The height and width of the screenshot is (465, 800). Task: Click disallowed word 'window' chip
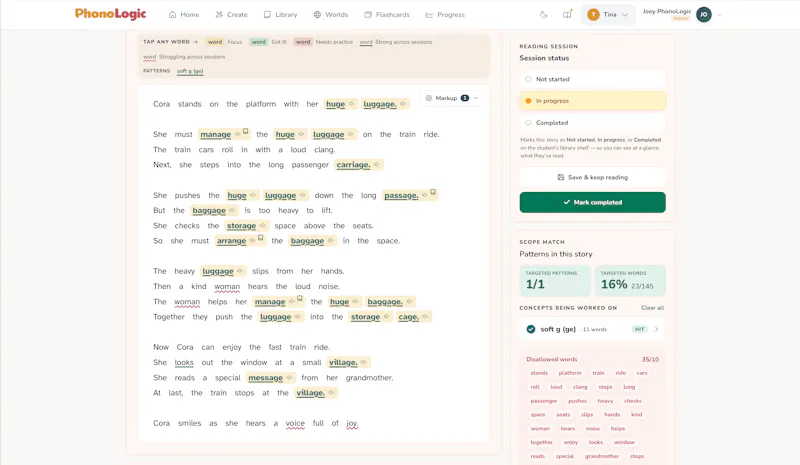[624, 443]
